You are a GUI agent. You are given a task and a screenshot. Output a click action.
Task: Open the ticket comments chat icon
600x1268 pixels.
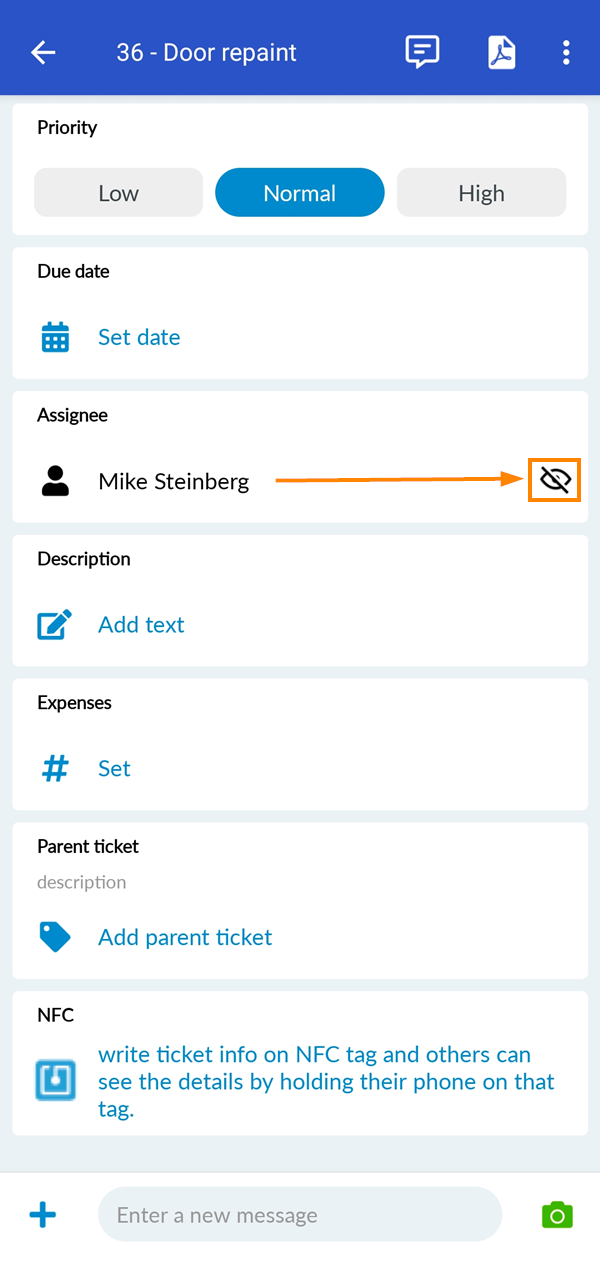(x=422, y=52)
